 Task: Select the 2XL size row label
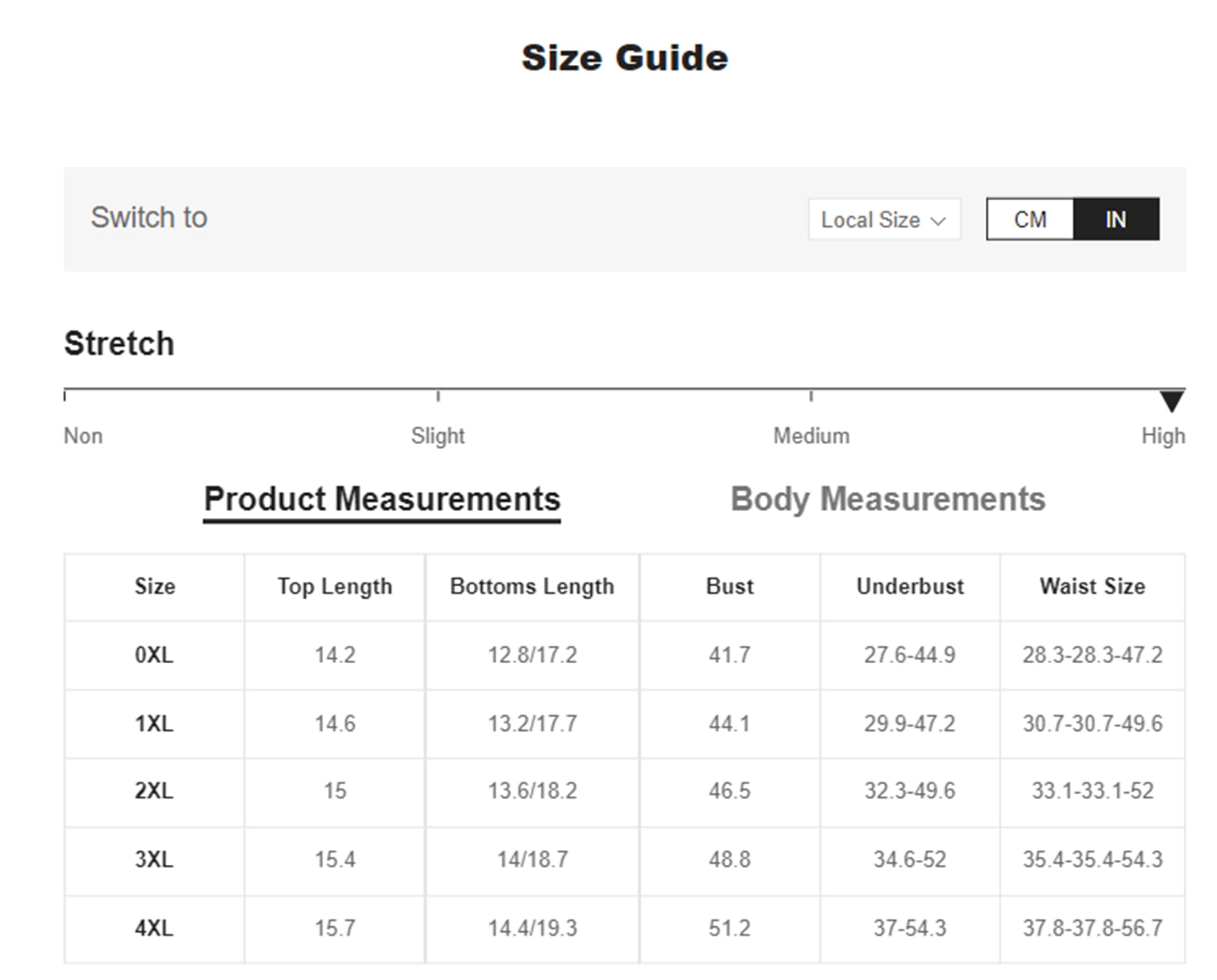pyautogui.click(x=154, y=792)
